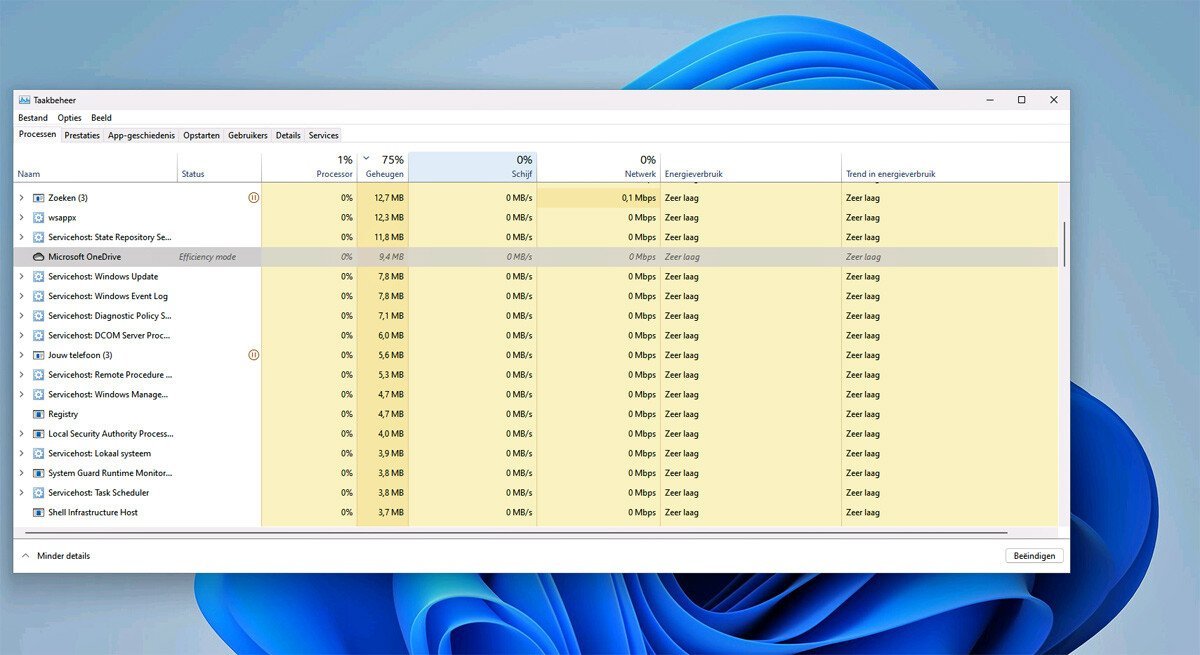This screenshot has width=1200, height=655.
Task: Expand the Jouw telefoon (3) group
Action: click(x=21, y=355)
